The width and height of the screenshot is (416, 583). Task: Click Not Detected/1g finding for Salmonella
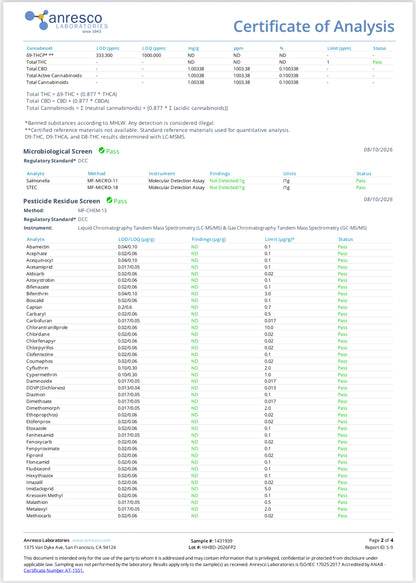pyautogui.click(x=227, y=181)
